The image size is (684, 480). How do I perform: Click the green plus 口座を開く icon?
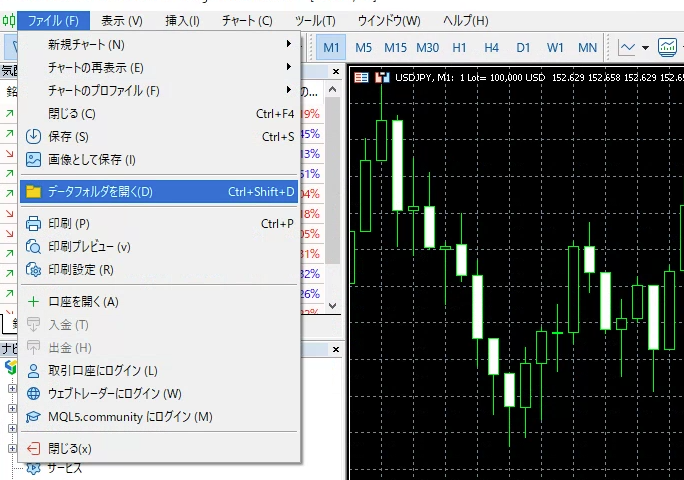pos(33,302)
